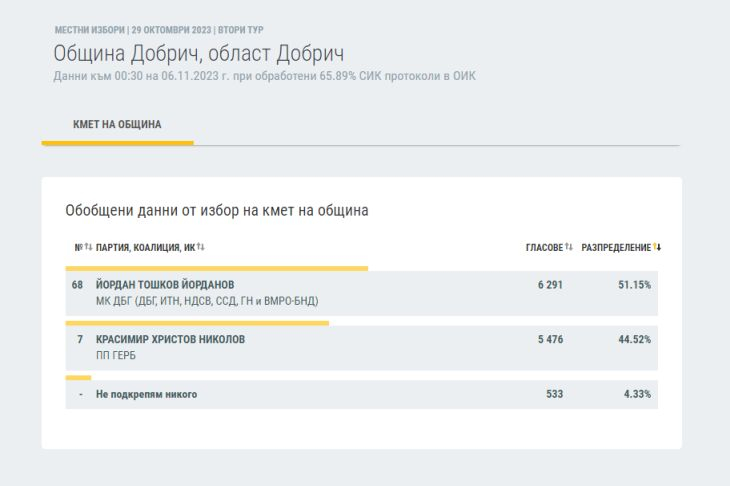Viewport: 730px width, 486px height.
Task: Click the small yellow bar above Не подкрепям никого
Action: 78,378
